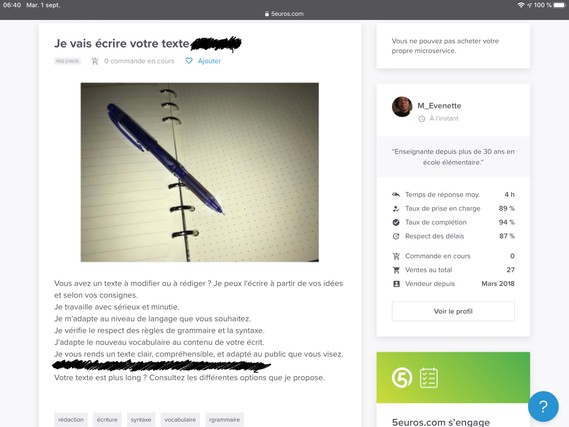Click the clock icon beside À l'instant
569x427 pixels.
coord(422,119)
